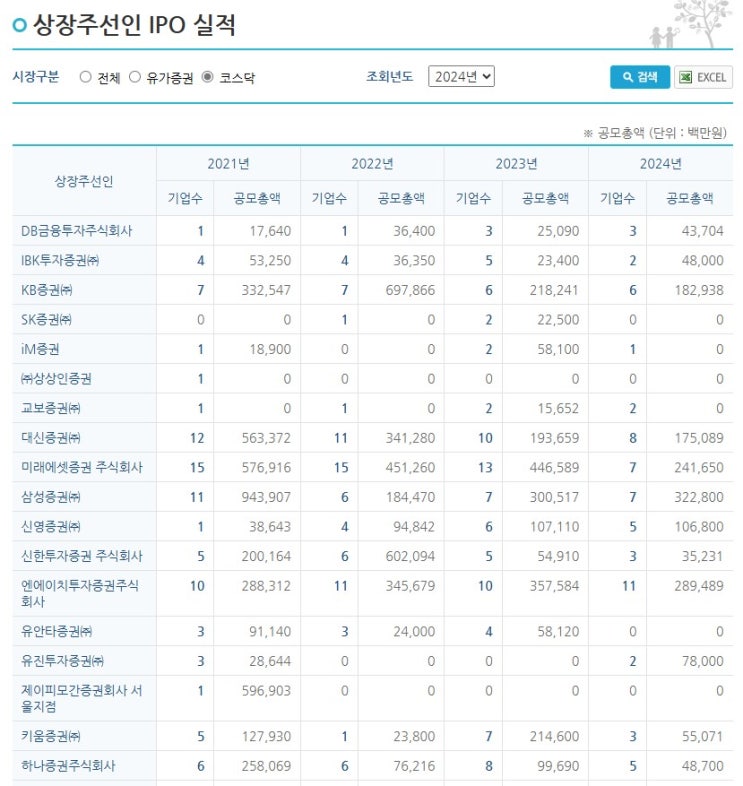Select the 유가증권 radio button
Screen dimensions: 743x786
[135, 77]
